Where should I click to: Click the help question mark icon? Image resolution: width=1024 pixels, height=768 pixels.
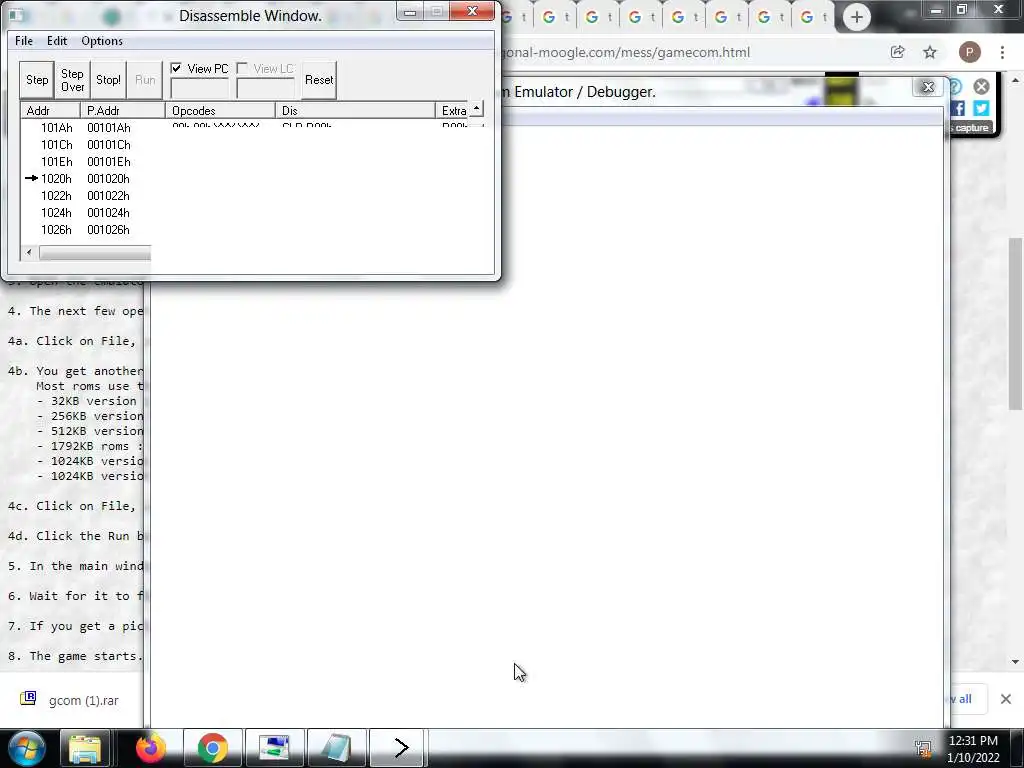(x=956, y=86)
